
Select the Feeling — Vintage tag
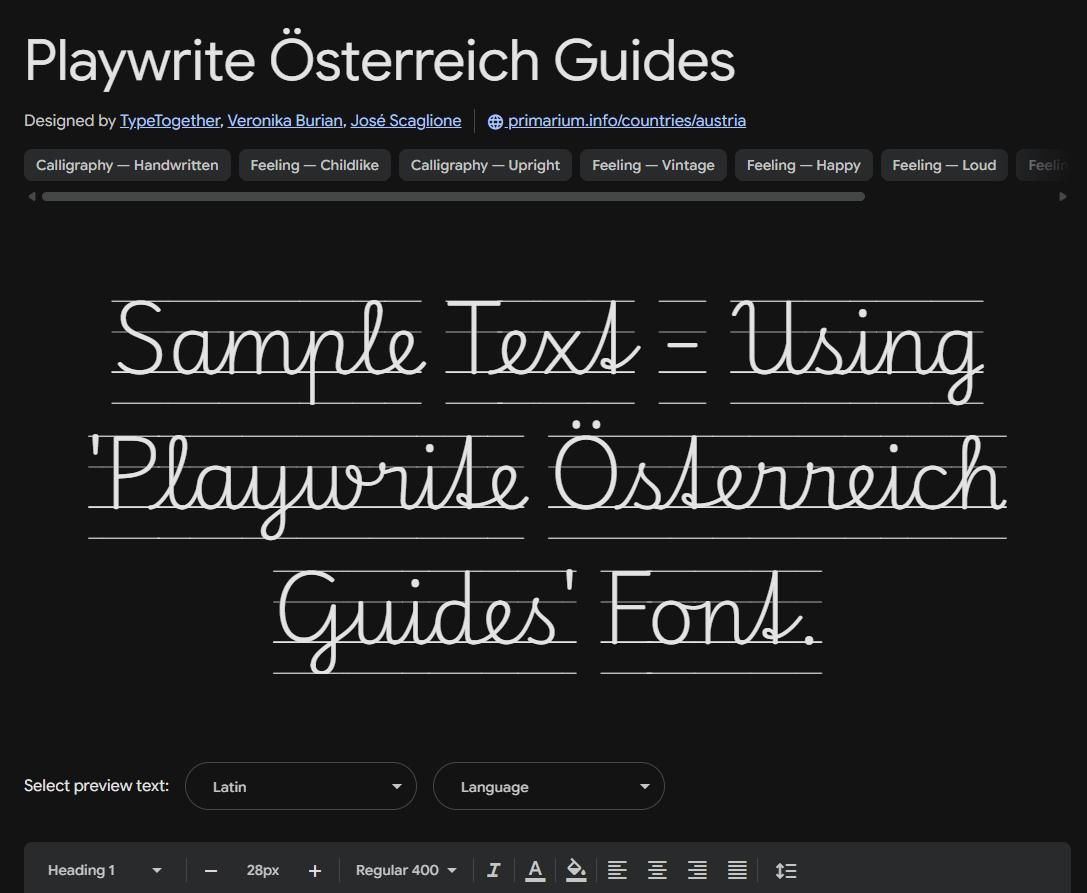(653, 165)
